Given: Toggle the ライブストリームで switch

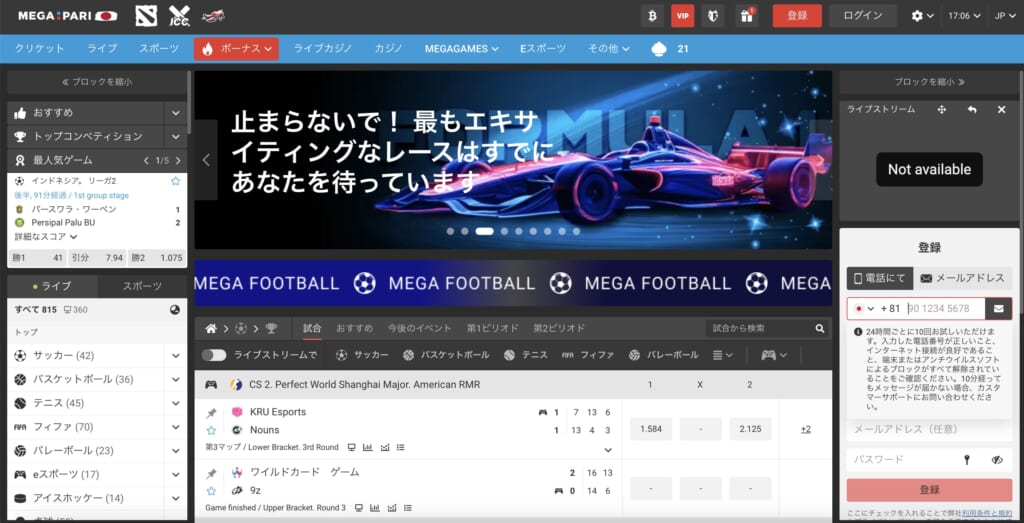Looking at the screenshot, I should (214, 355).
